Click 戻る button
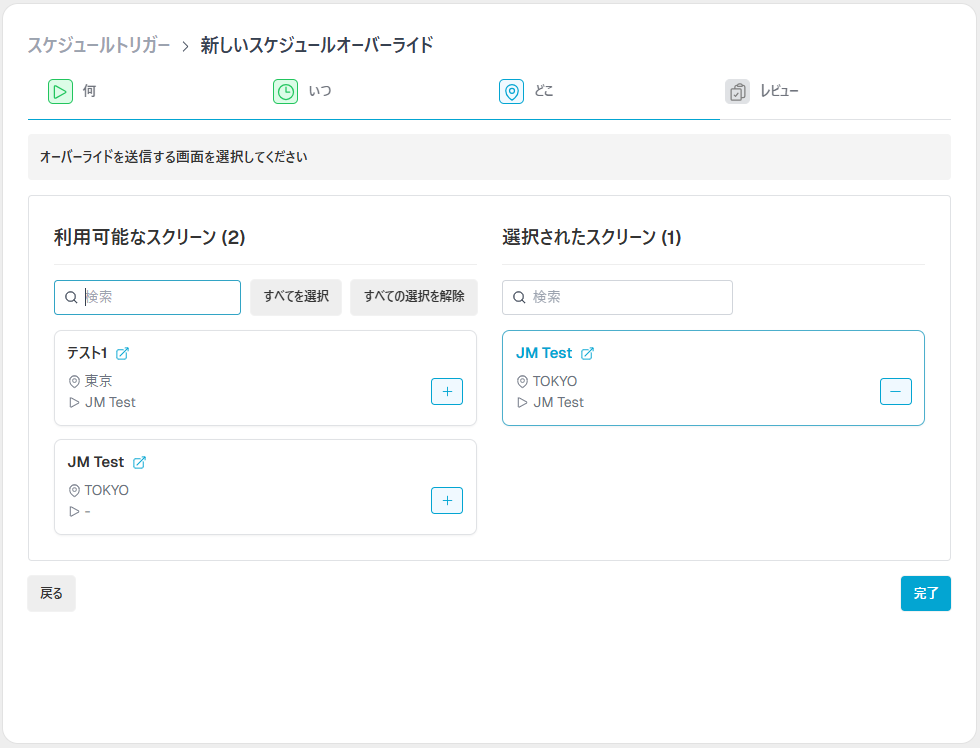Image resolution: width=980 pixels, height=748 pixels. [x=51, y=593]
